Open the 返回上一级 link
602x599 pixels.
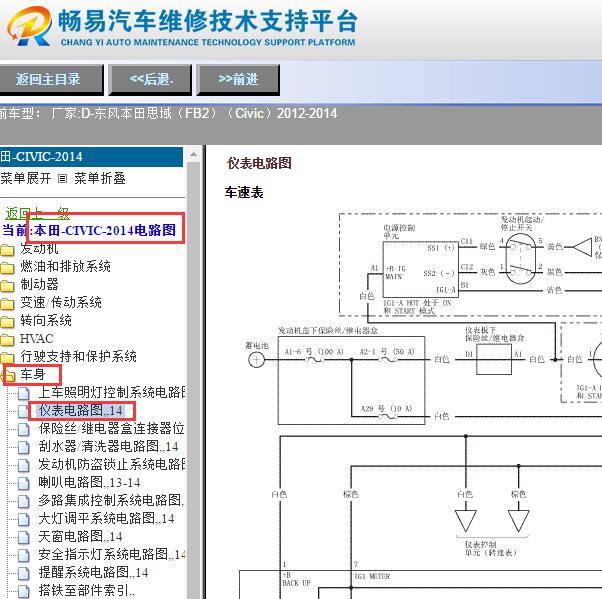(x=37, y=213)
